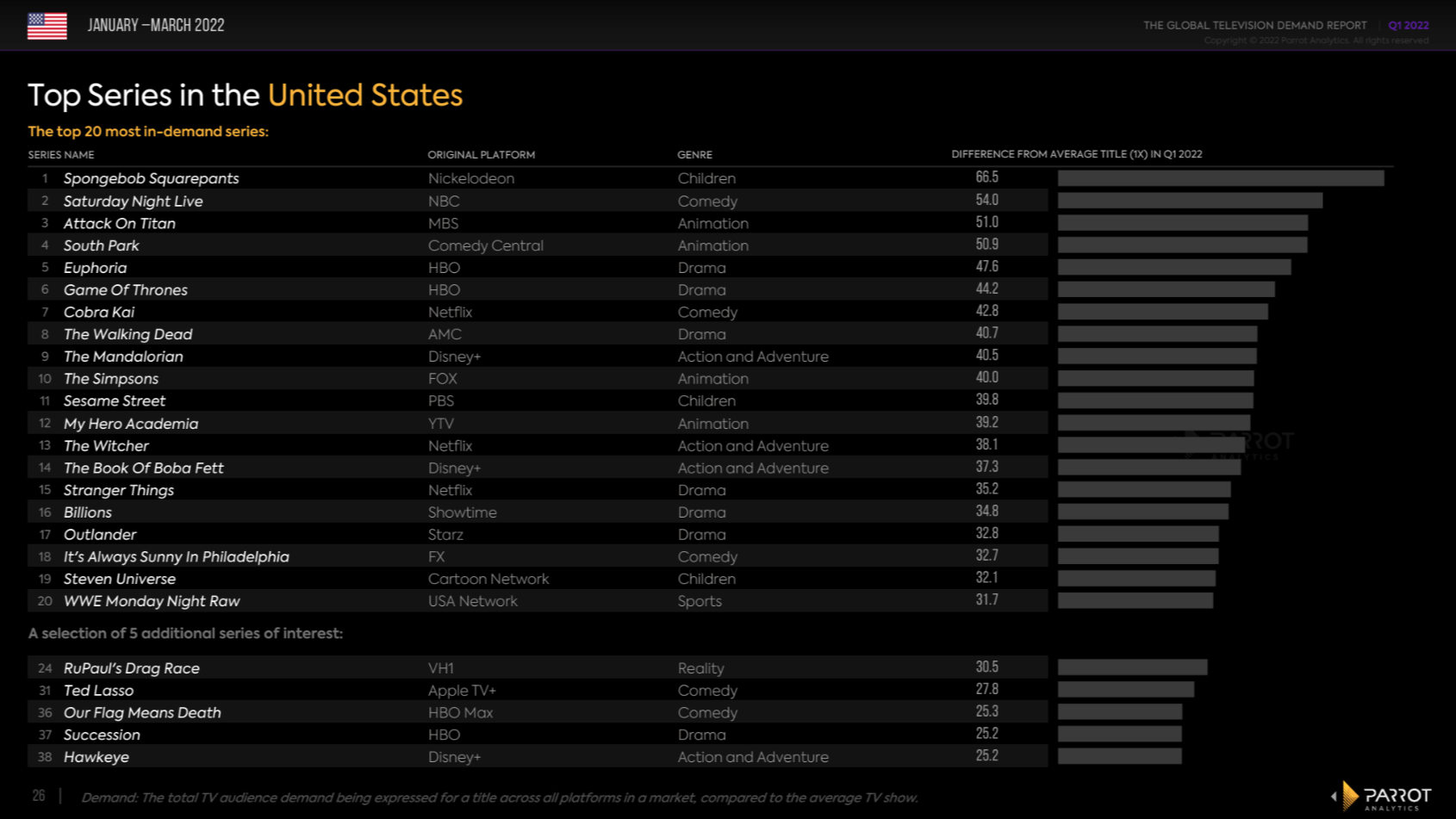Image resolution: width=1456 pixels, height=819 pixels.
Task: Select 'Billions' series name
Action: tap(88, 512)
